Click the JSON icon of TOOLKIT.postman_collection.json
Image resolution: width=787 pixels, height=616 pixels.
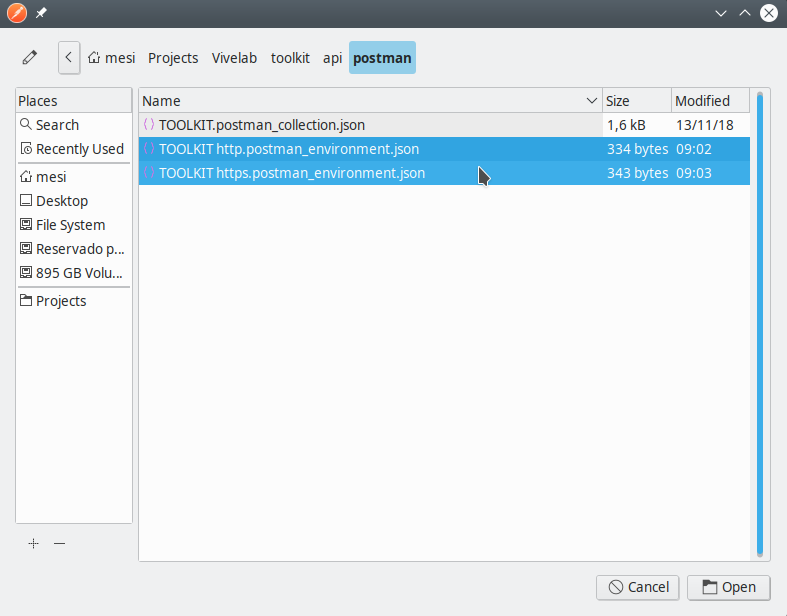point(149,124)
